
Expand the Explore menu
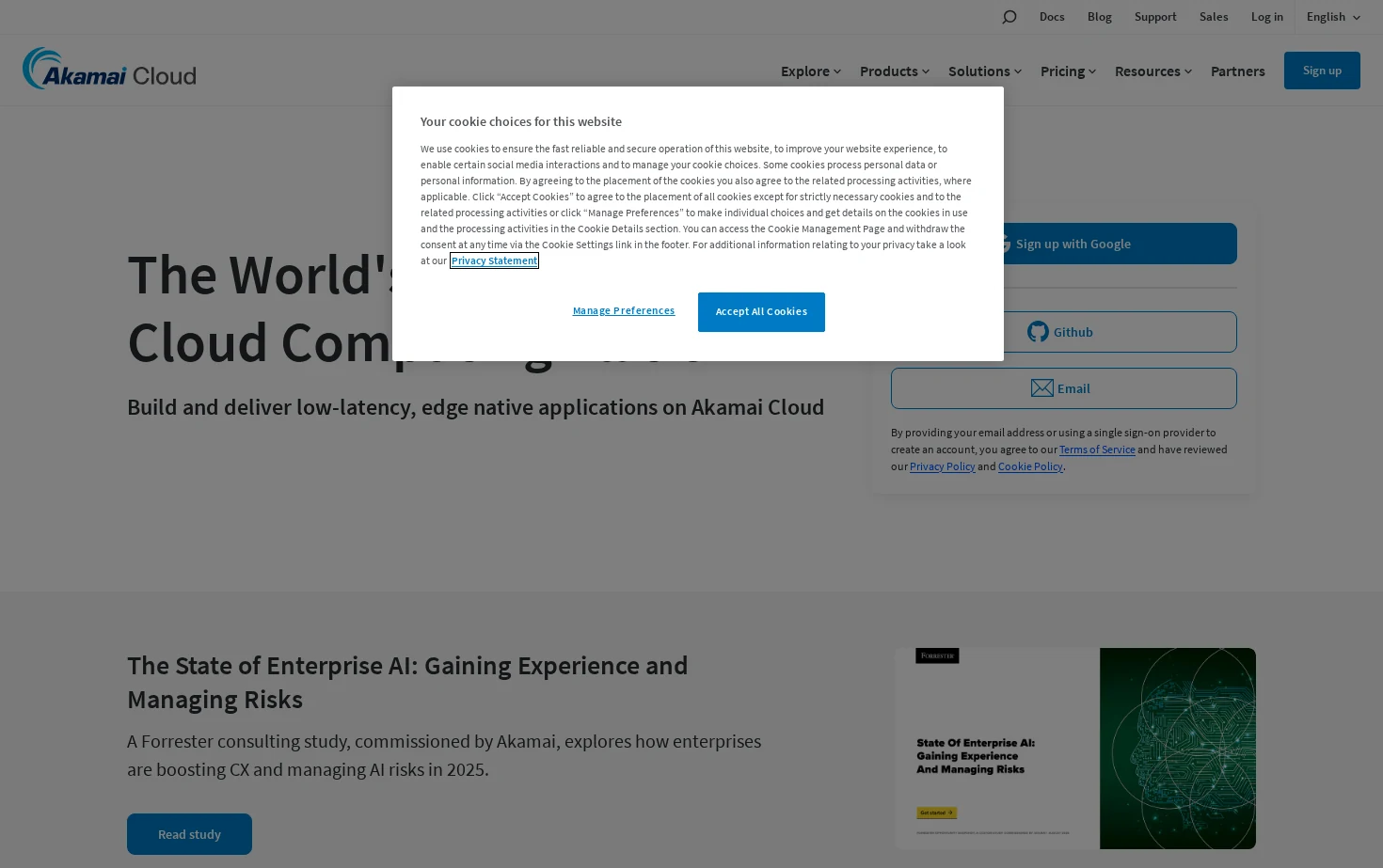click(x=811, y=71)
